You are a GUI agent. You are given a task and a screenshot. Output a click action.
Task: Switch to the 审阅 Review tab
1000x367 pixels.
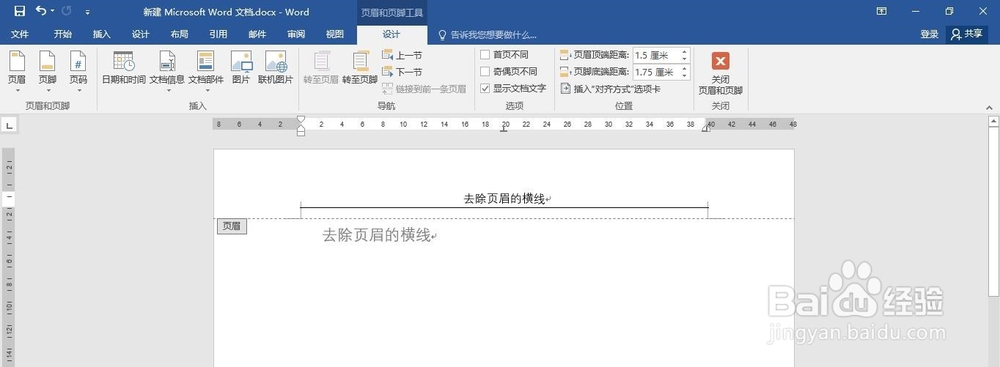[296, 34]
